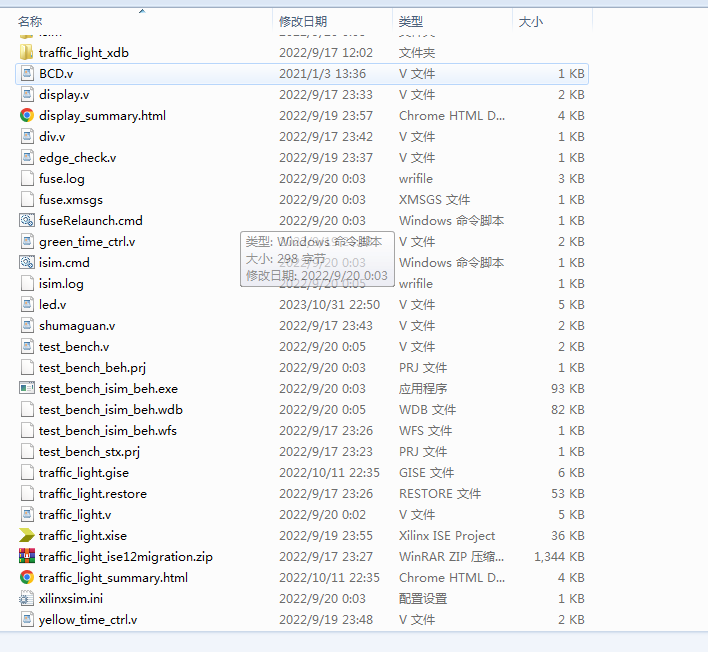
Task: Click the shumaguan.v file icon
Action: (x=27, y=325)
